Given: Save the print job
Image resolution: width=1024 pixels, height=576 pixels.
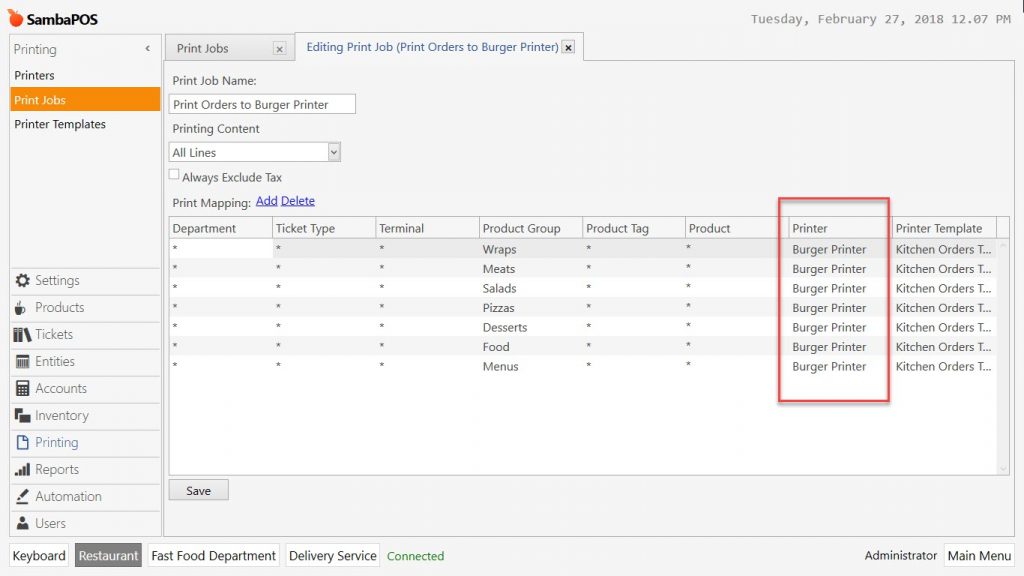Looking at the screenshot, I should click(199, 490).
